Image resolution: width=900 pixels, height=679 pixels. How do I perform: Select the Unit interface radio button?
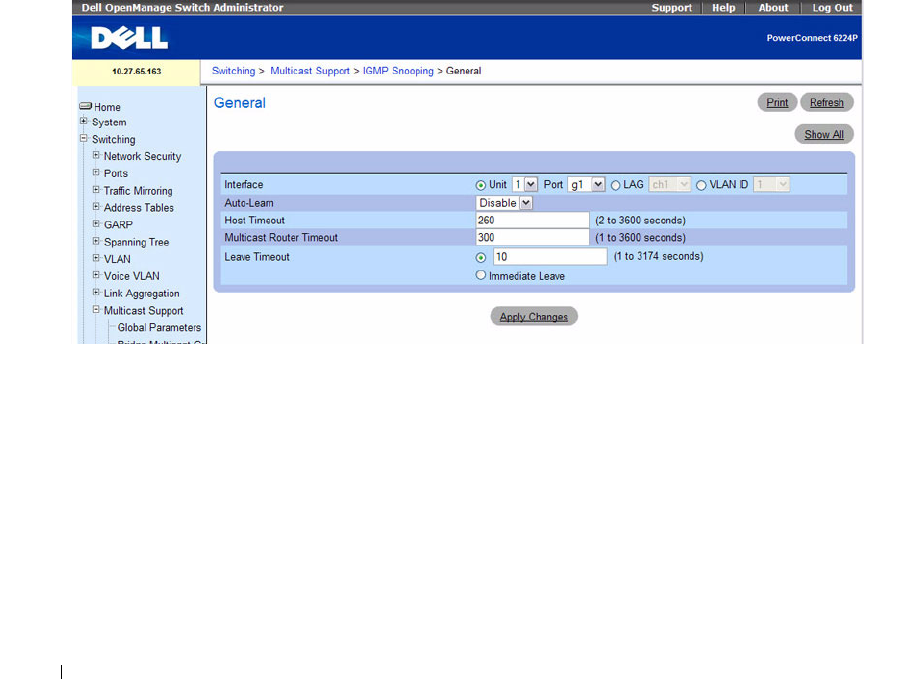481,185
